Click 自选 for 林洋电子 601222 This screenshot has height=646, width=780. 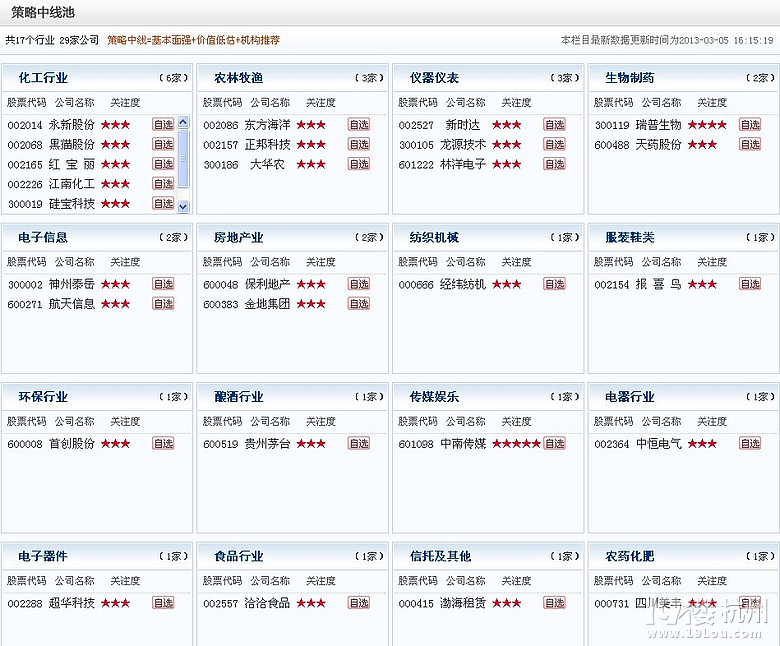pyautogui.click(x=554, y=164)
